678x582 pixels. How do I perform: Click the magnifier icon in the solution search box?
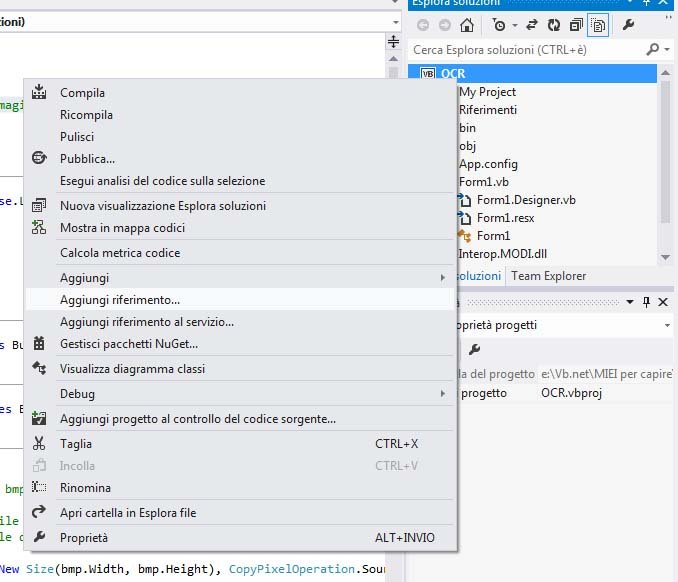pyautogui.click(x=653, y=49)
